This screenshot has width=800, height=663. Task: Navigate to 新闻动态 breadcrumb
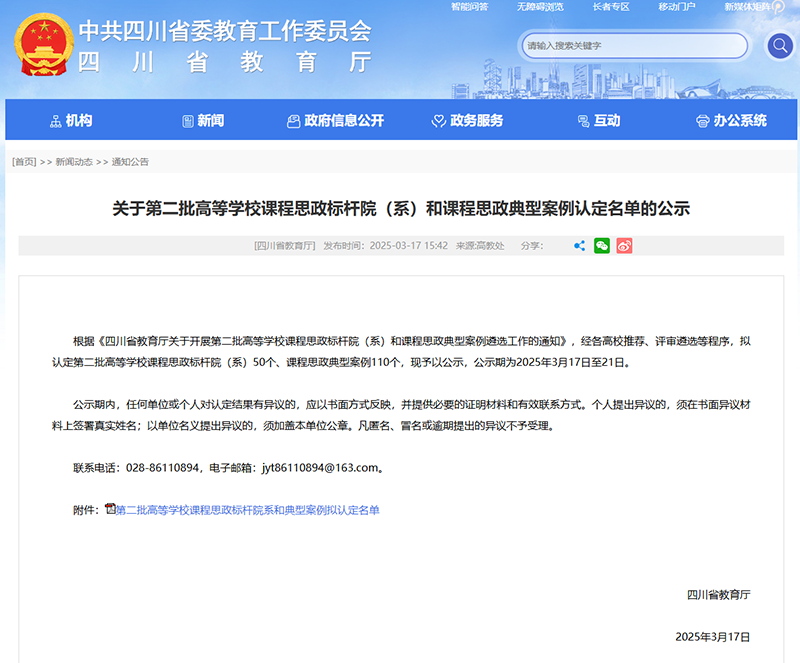(x=74, y=162)
